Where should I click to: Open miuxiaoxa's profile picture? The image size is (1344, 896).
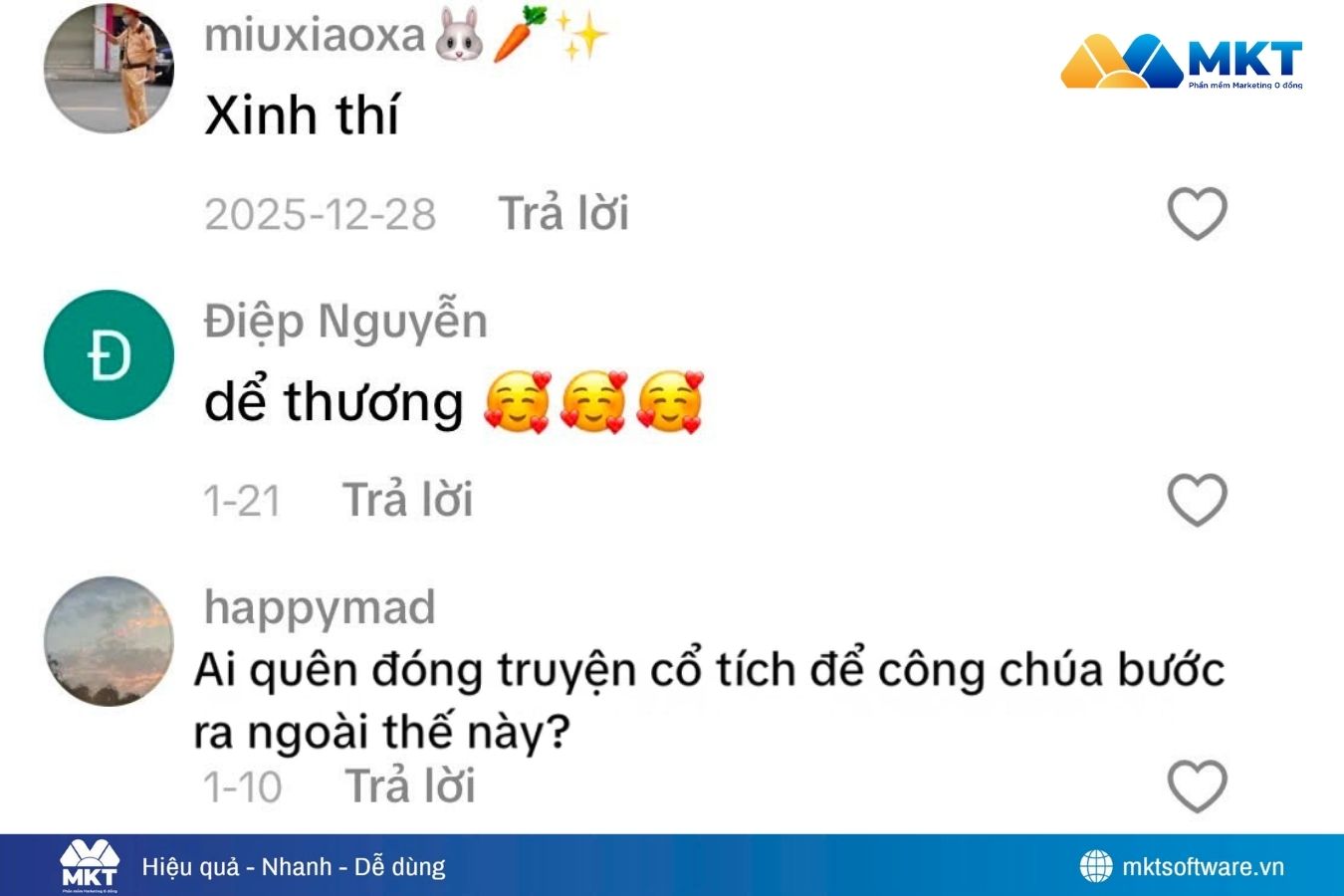point(109,69)
